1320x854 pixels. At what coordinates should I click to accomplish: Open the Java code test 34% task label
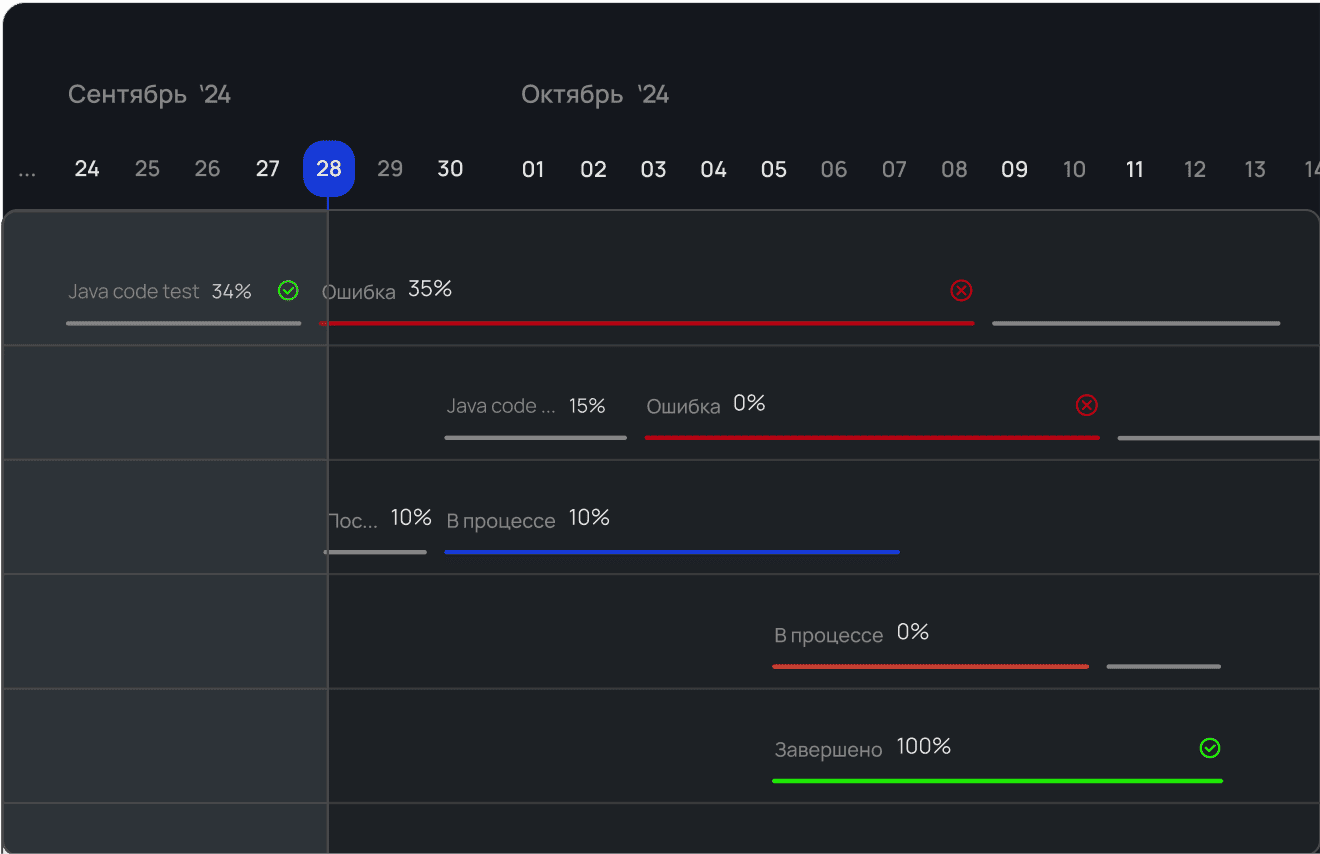pyautogui.click(x=134, y=292)
